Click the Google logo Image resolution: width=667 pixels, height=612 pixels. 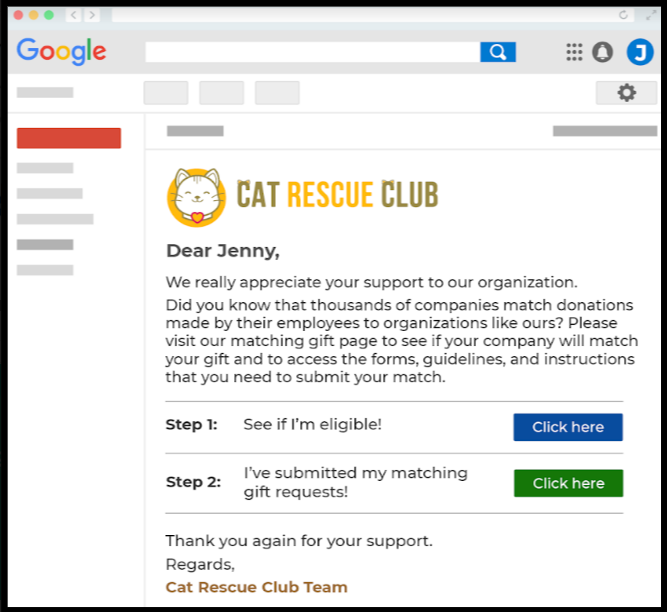pyautogui.click(x=61, y=51)
